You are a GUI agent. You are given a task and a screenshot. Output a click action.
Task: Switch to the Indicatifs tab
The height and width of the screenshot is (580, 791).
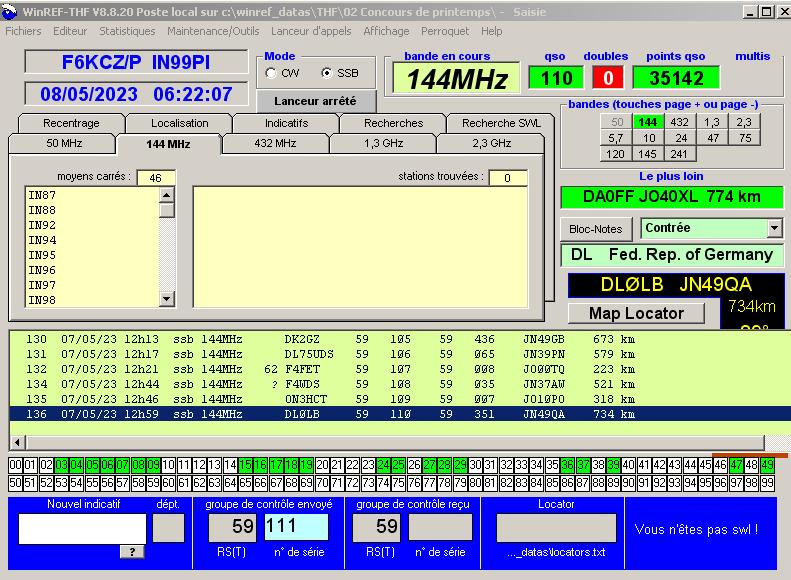point(287,123)
